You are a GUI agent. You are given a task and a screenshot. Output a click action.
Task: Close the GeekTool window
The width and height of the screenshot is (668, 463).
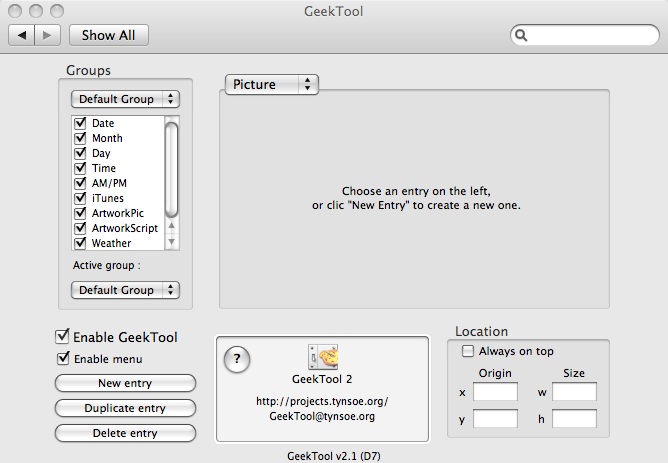point(15,11)
